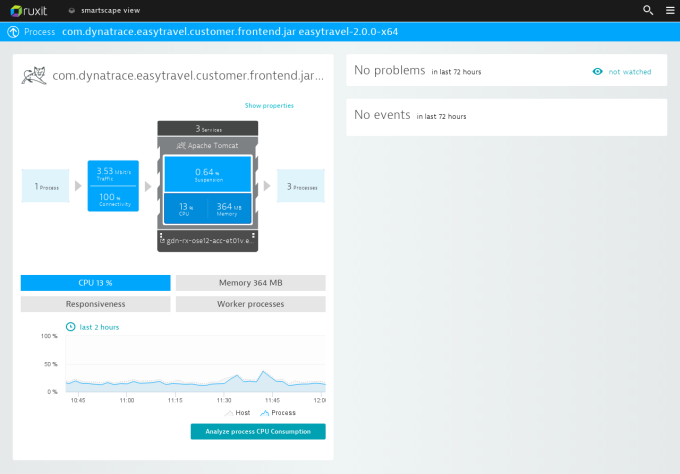Viewport: 680px width, 474px height.
Task: Select the 100% Connectivity tile
Action: coord(113,199)
